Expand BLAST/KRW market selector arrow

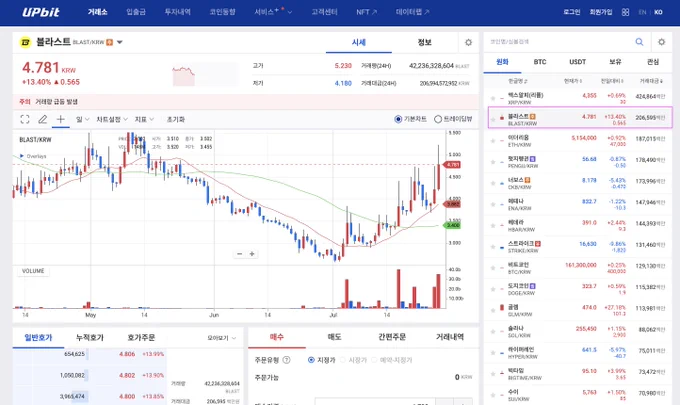click(x=120, y=42)
